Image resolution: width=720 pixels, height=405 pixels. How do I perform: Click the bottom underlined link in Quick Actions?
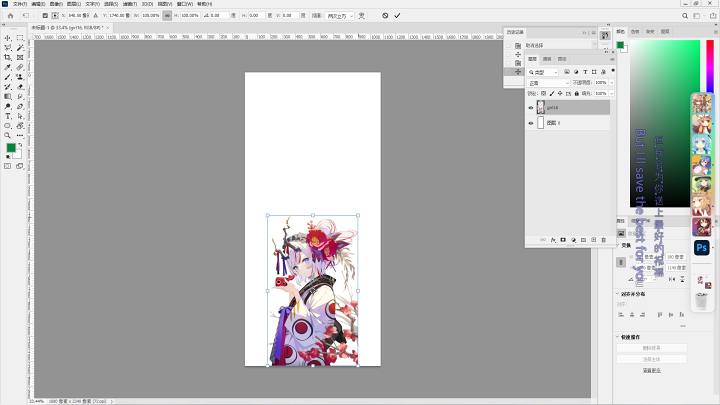click(x=652, y=370)
